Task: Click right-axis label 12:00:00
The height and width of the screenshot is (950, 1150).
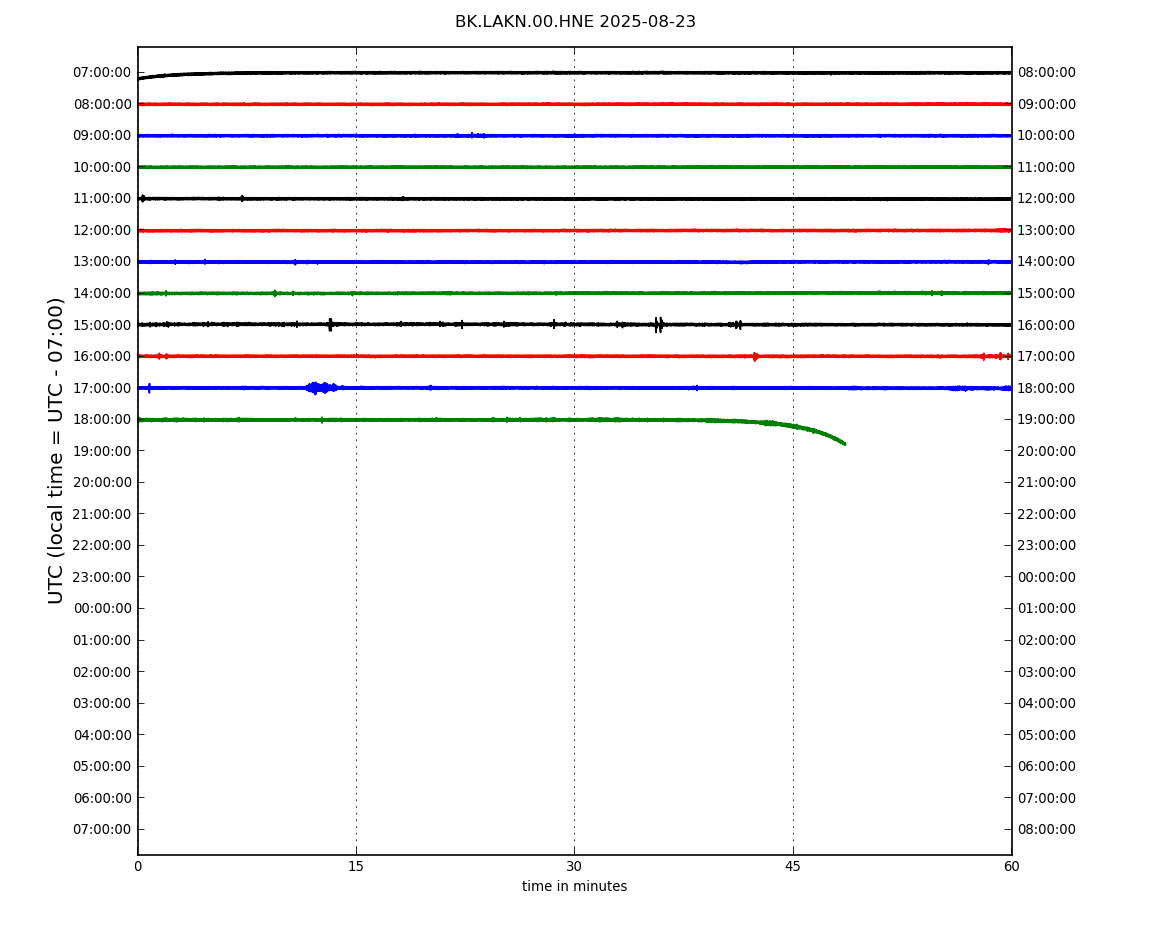Action: [1047, 199]
